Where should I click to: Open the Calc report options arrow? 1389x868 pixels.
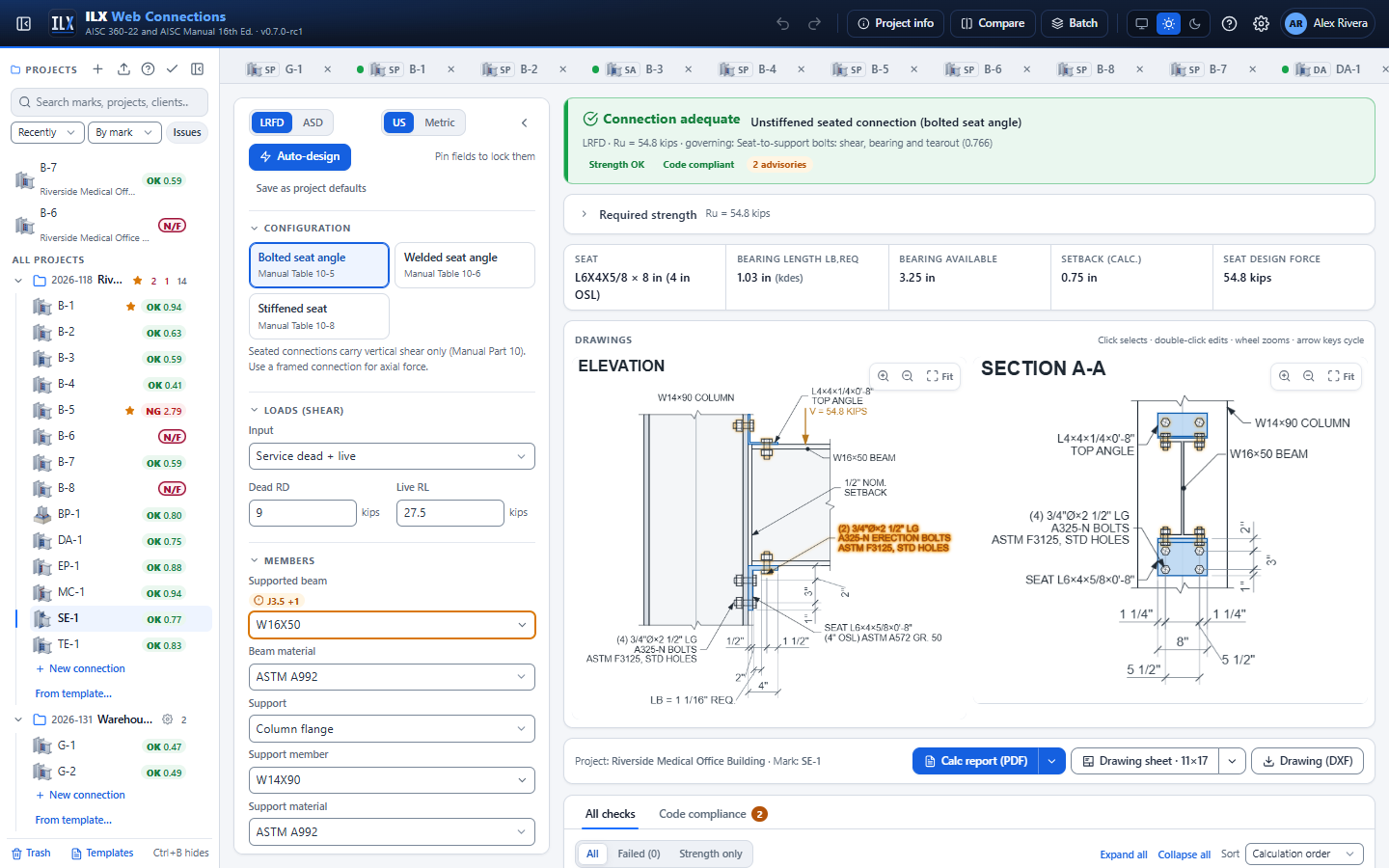[1051, 761]
